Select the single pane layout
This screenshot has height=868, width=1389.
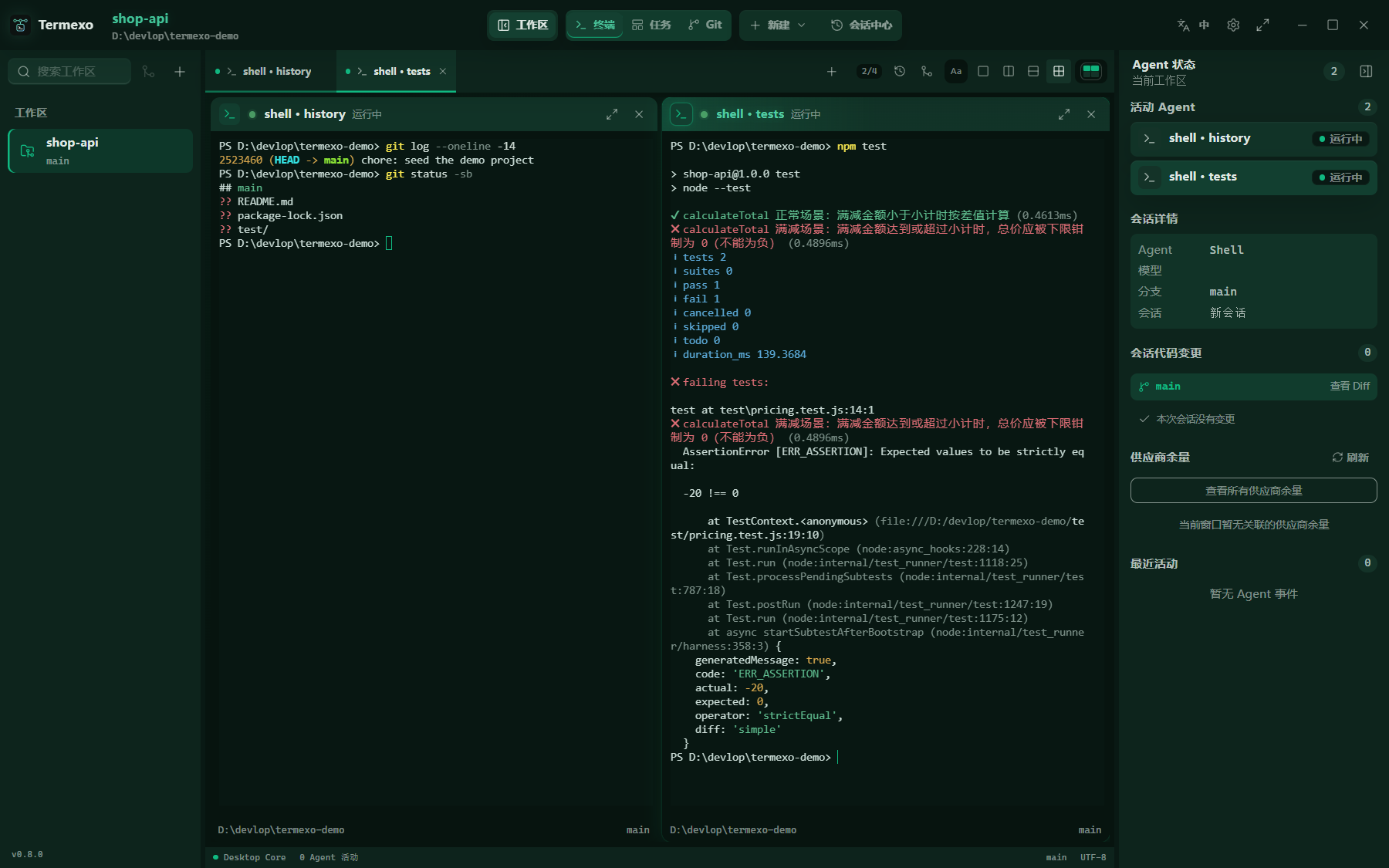point(983,71)
